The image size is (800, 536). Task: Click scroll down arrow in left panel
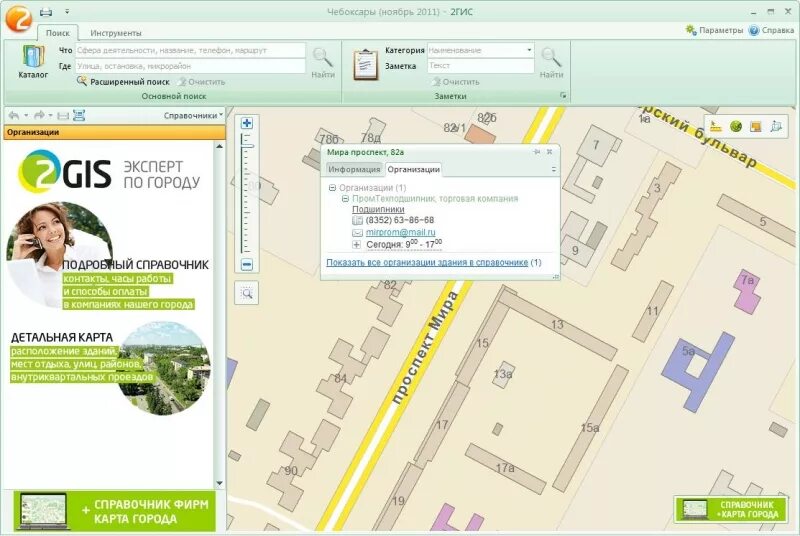(219, 483)
